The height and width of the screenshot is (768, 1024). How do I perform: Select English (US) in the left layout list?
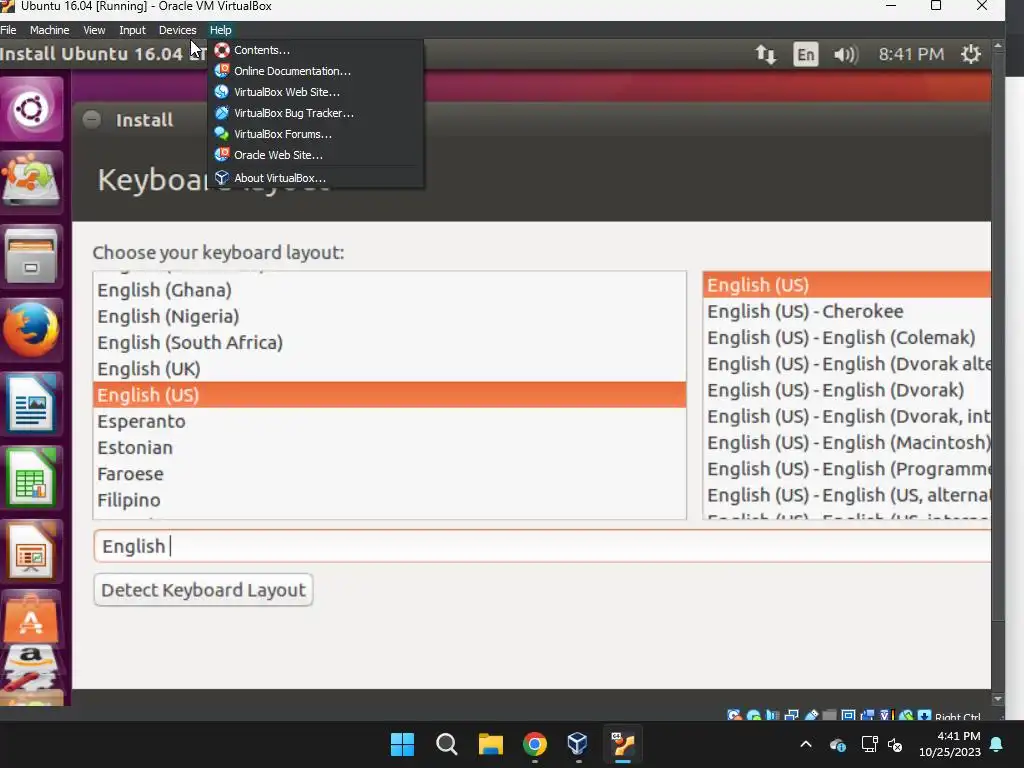pos(389,395)
